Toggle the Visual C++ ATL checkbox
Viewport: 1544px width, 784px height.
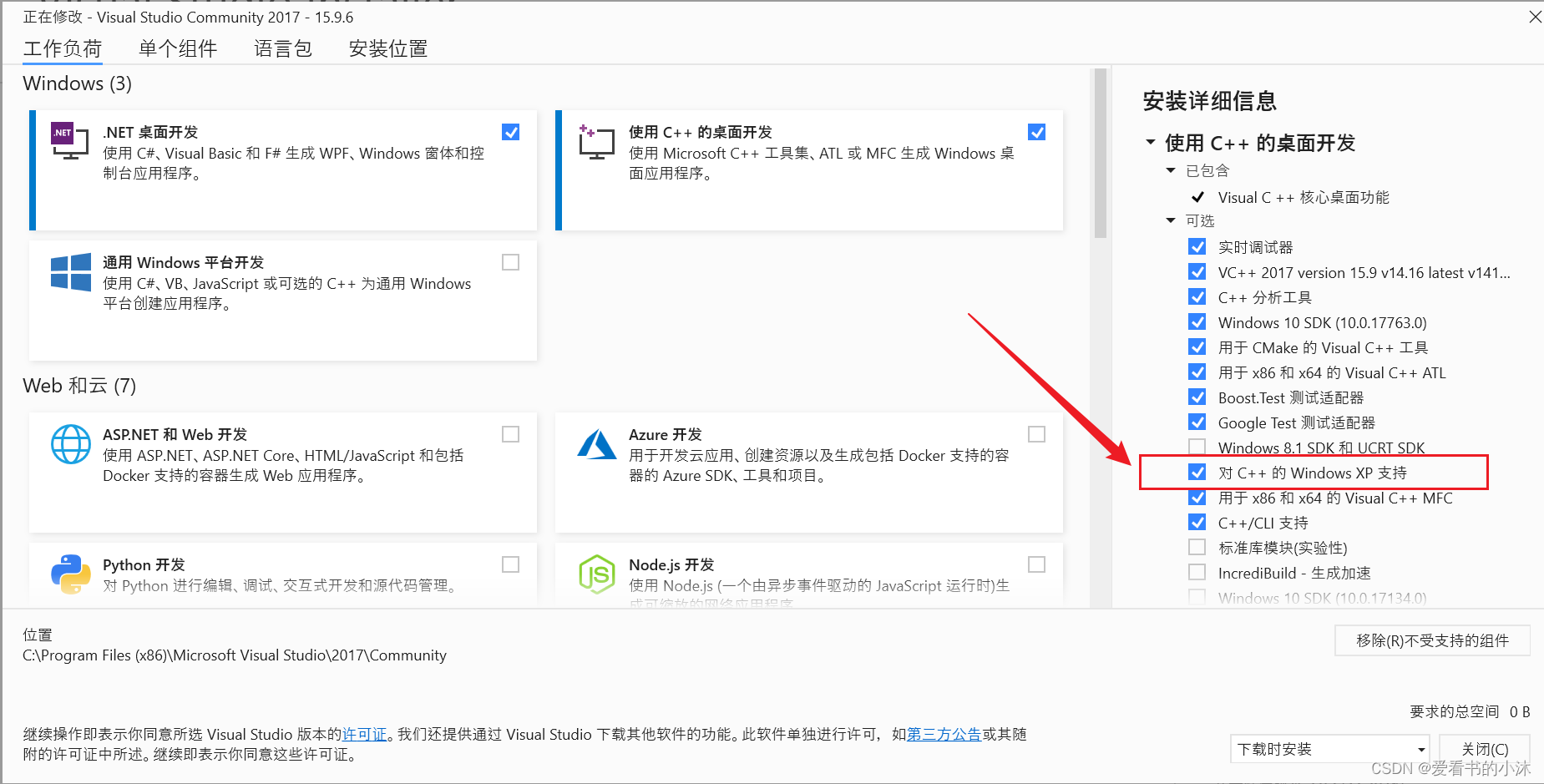[x=1197, y=372]
